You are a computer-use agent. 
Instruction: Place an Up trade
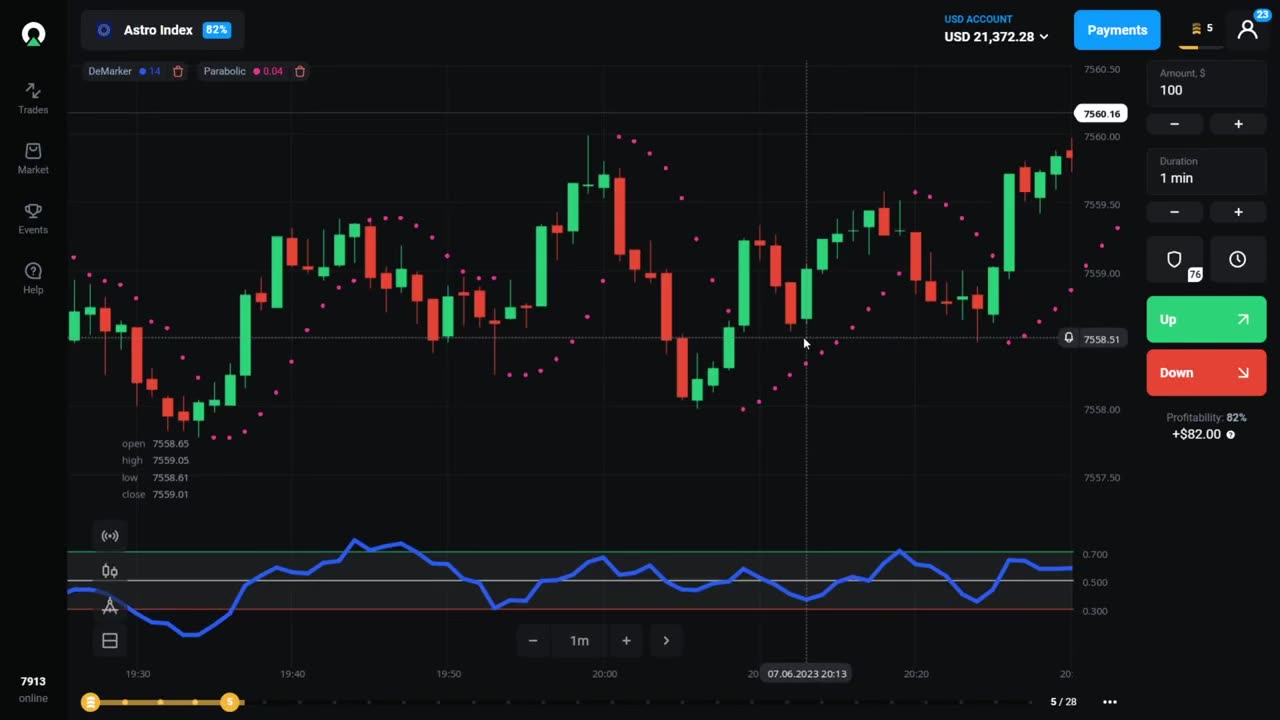tap(1206, 320)
